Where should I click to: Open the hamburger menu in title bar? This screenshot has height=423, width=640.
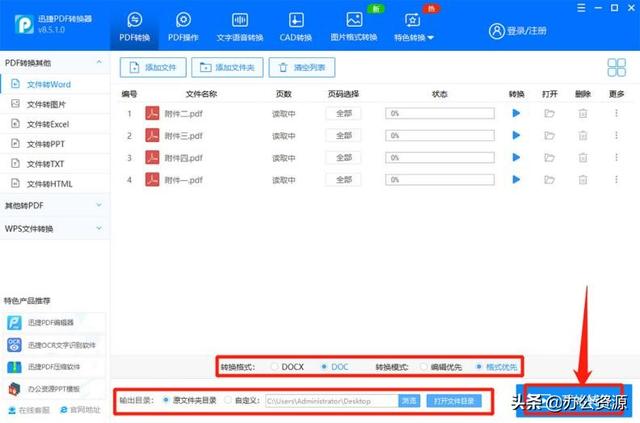[581, 8]
